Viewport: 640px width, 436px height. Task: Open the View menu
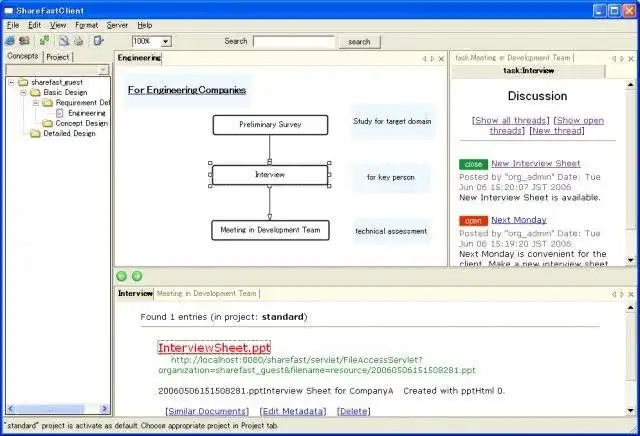tap(58, 25)
